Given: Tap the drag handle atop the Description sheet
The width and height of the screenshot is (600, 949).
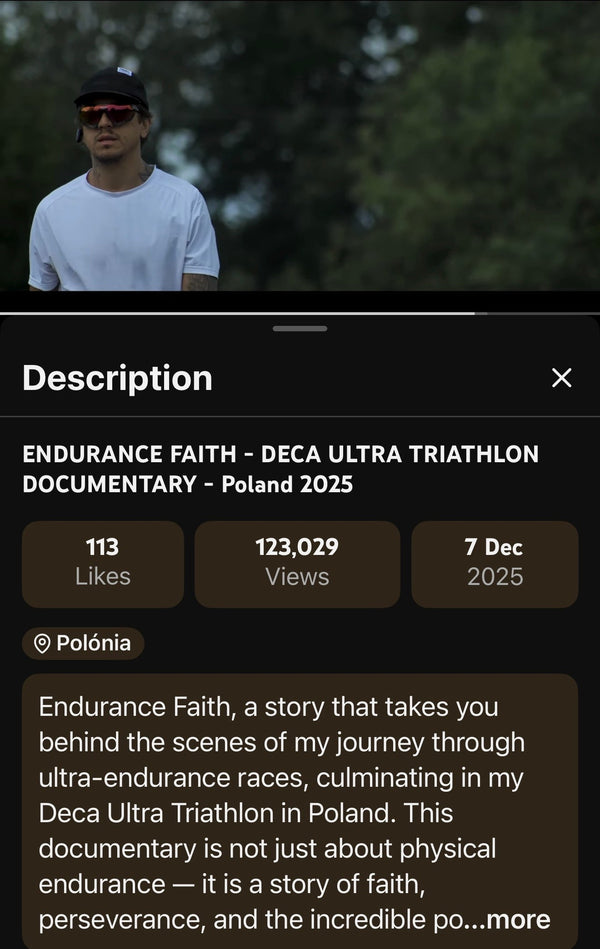Looking at the screenshot, I should (x=300, y=328).
